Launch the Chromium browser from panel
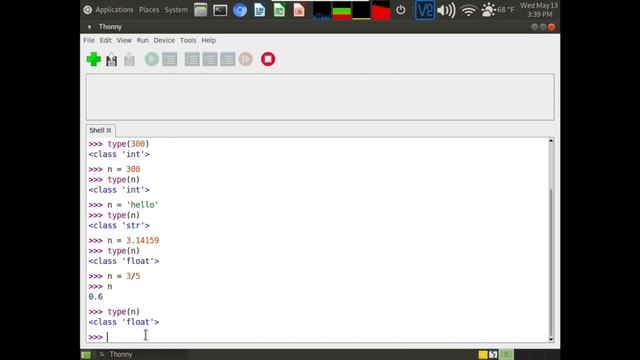 240,10
